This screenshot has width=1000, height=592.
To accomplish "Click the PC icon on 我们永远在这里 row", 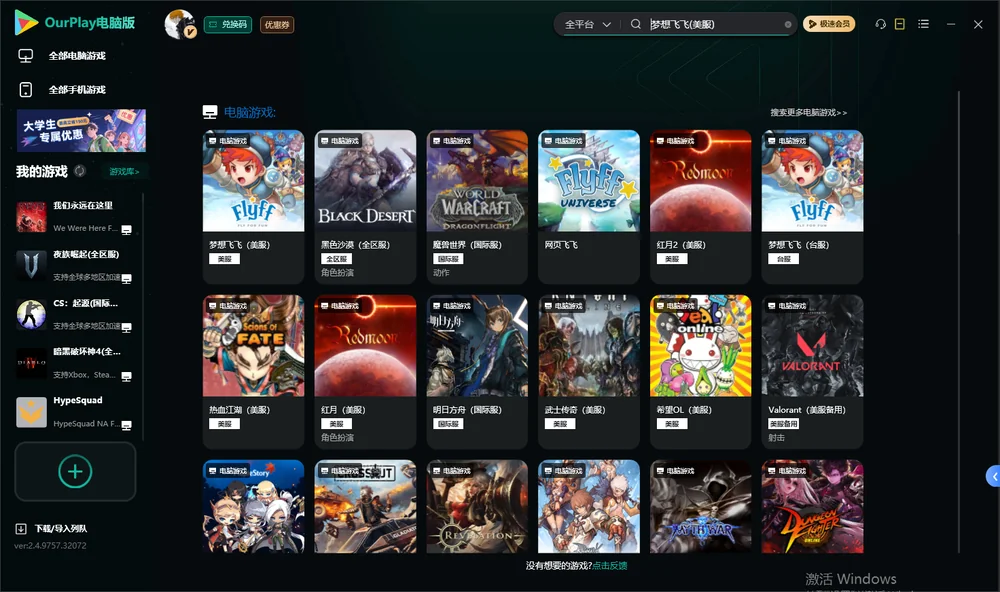I will [x=126, y=230].
